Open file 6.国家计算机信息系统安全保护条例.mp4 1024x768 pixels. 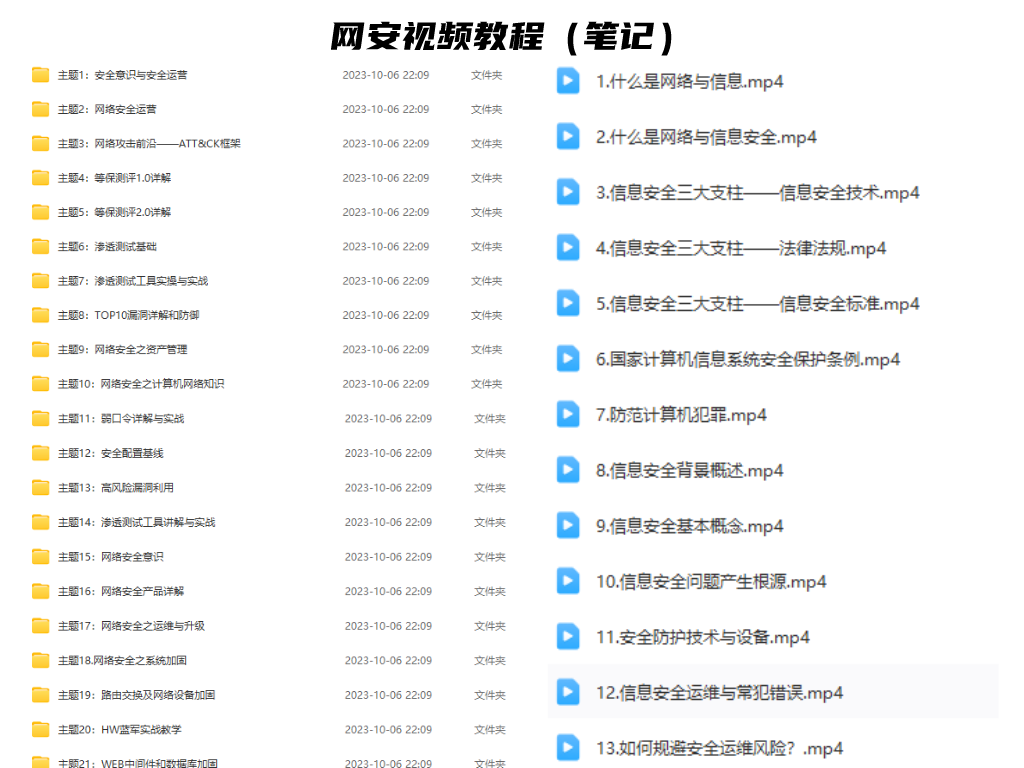748,359
